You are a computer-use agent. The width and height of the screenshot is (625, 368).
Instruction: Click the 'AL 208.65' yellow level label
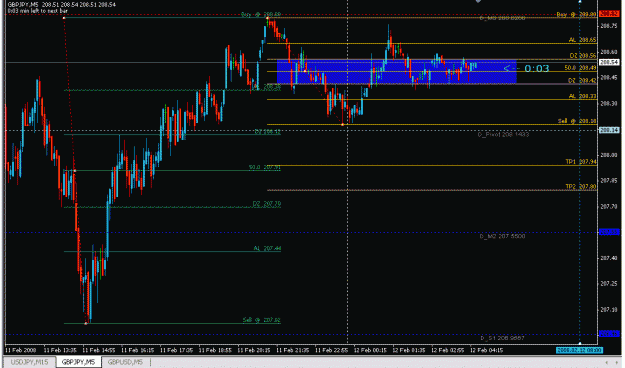(x=582, y=40)
